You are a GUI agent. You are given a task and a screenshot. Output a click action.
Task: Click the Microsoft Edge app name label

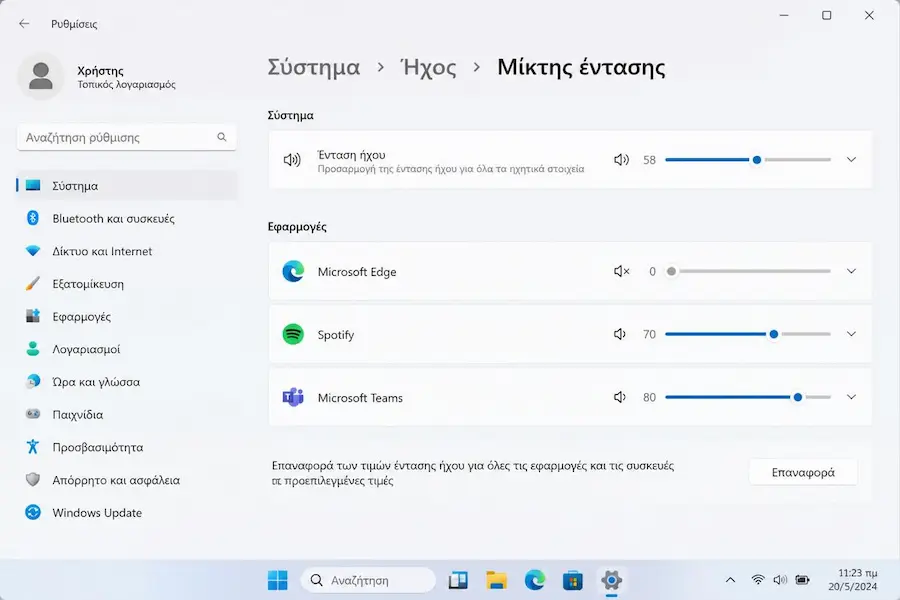tap(357, 272)
